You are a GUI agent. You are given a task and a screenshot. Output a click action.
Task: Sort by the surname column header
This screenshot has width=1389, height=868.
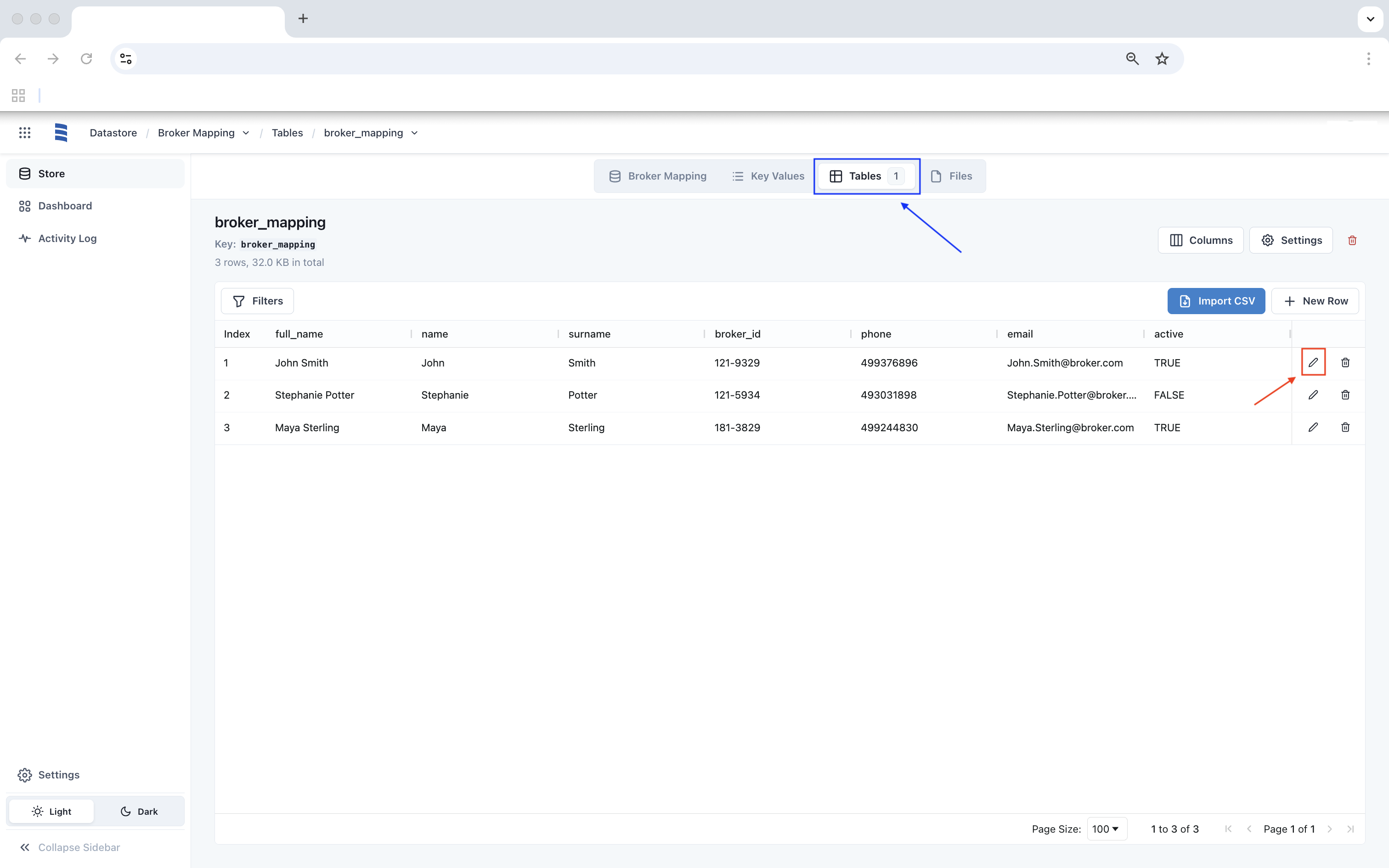click(x=589, y=334)
